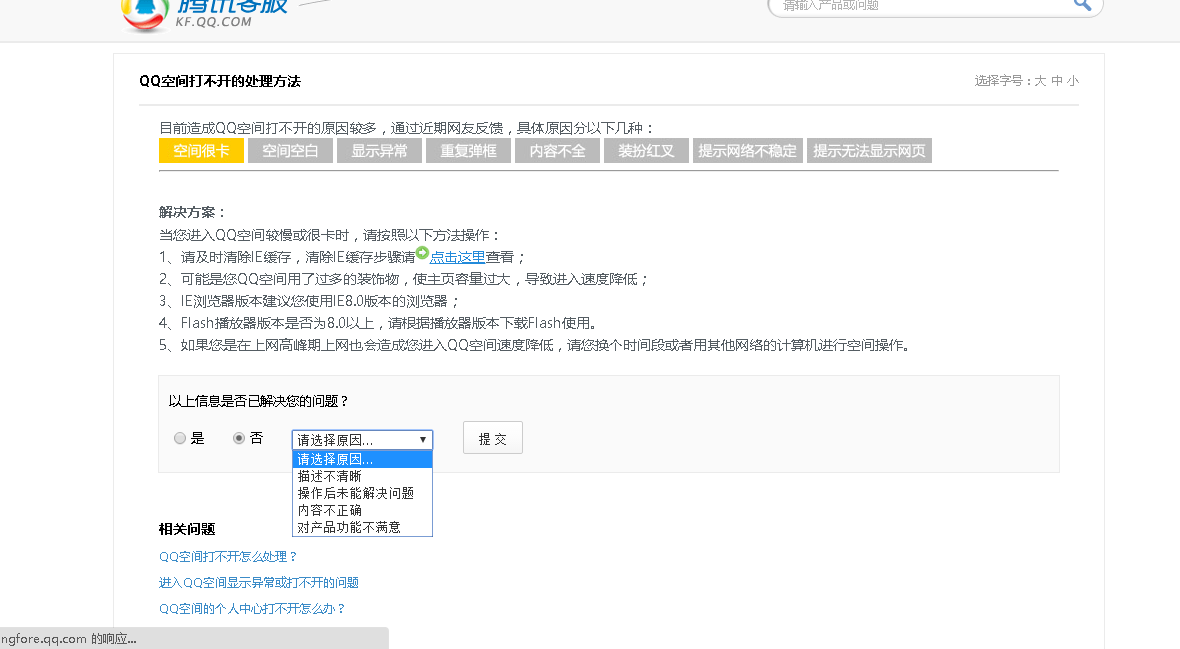This screenshot has width=1180, height=649.
Task: Choose 对产品功能不满意 from the dropdown list
Action: click(362, 527)
